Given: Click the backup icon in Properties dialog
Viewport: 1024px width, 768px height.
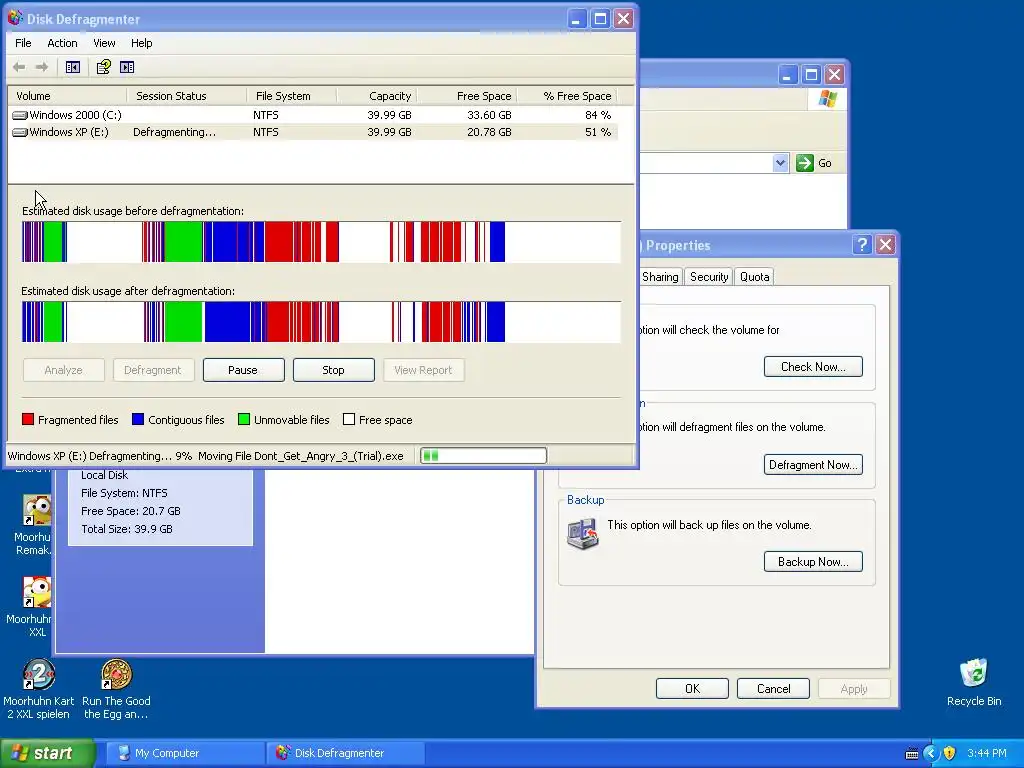Looking at the screenshot, I should (583, 534).
